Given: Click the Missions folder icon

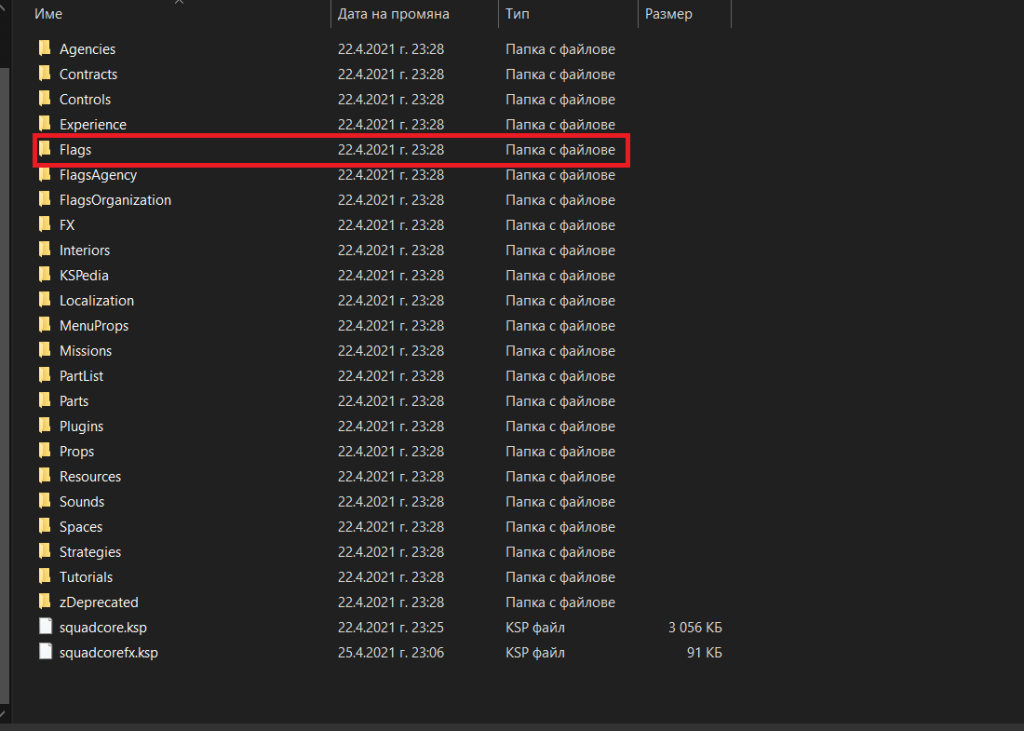Looking at the screenshot, I should click(44, 351).
